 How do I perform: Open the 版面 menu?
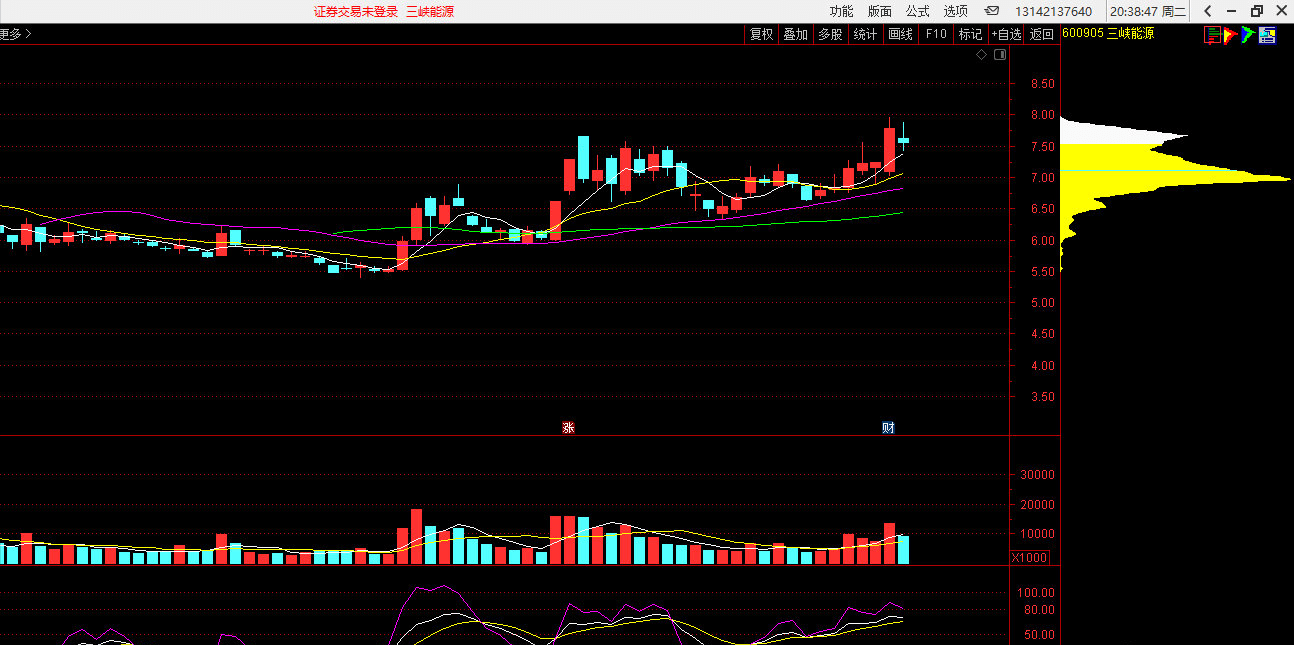[880, 11]
